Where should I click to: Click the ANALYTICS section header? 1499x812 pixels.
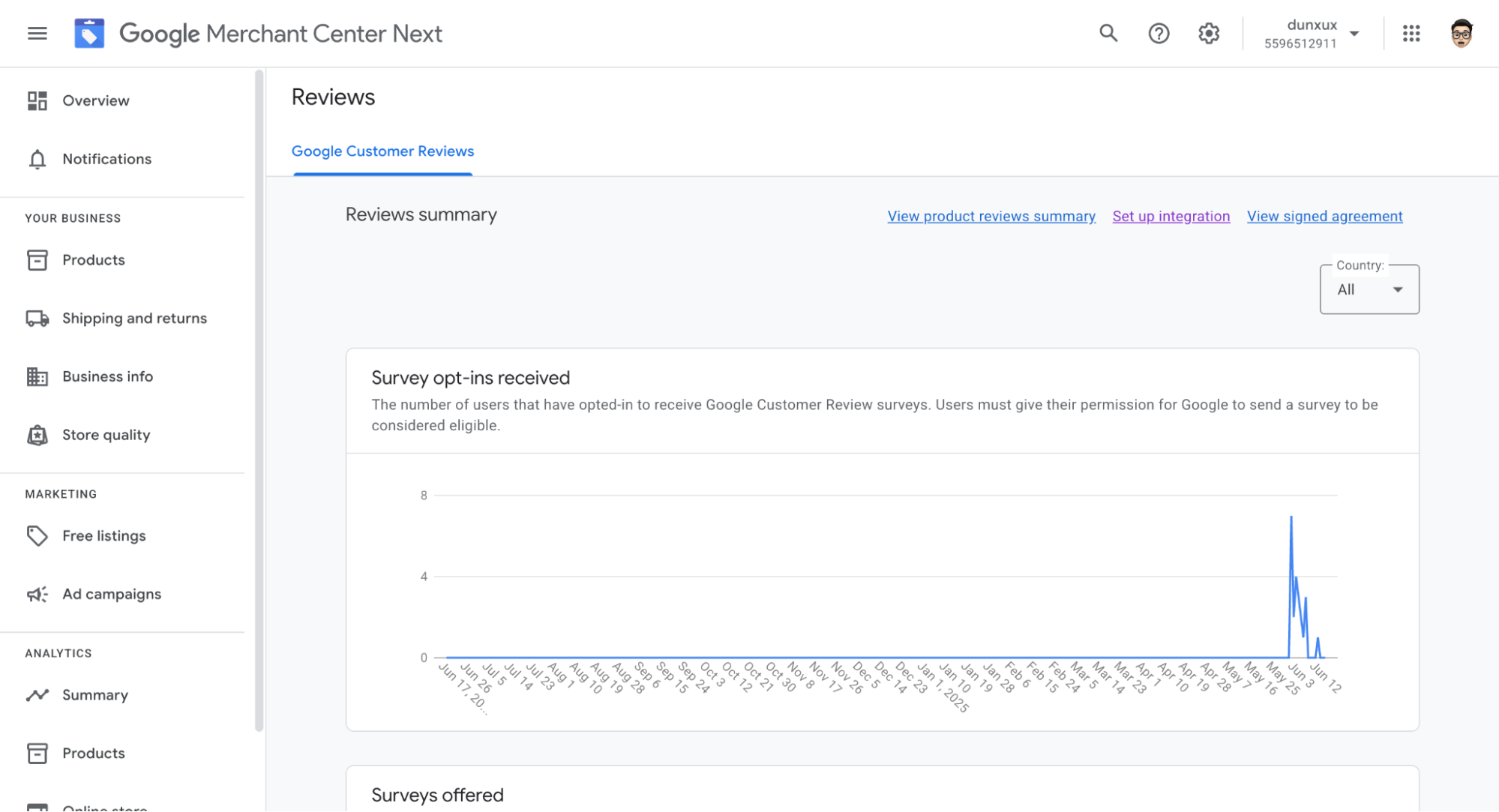tap(58, 653)
